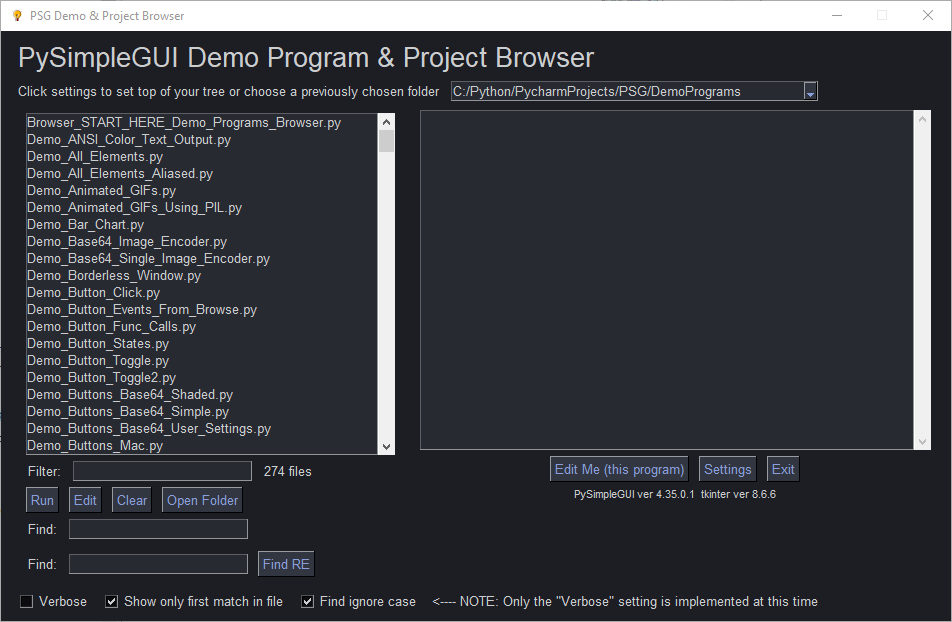952x622 pixels.
Task: Click the Clear button
Action: (x=132, y=500)
